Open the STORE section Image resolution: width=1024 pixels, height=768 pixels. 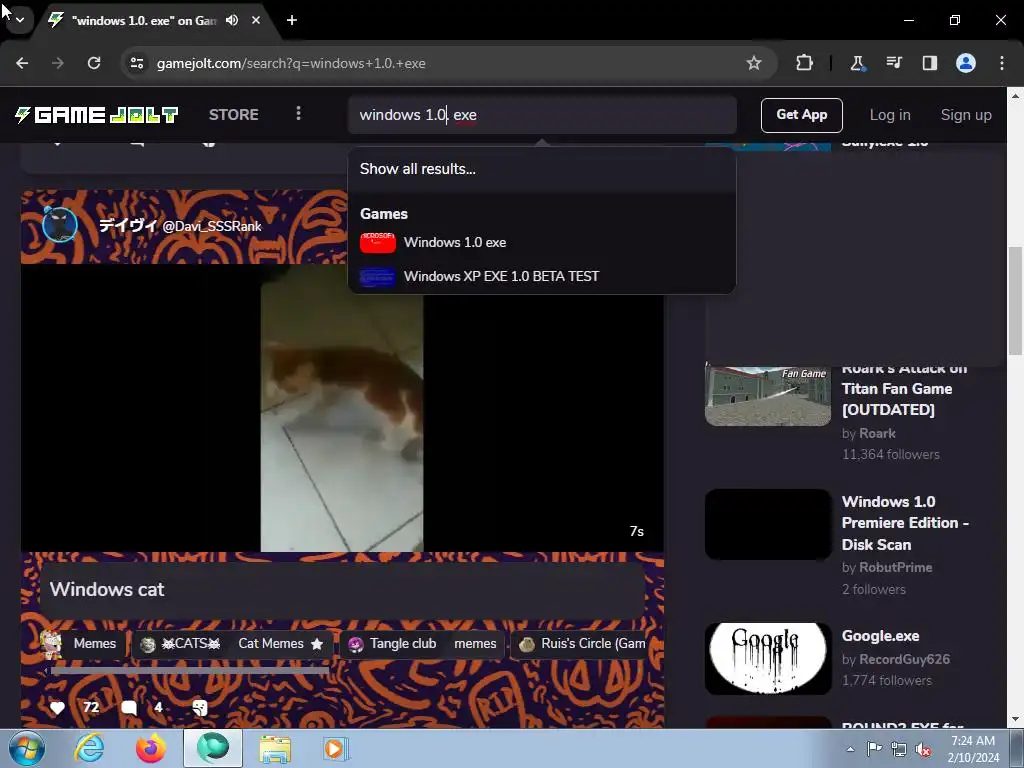pyautogui.click(x=234, y=115)
